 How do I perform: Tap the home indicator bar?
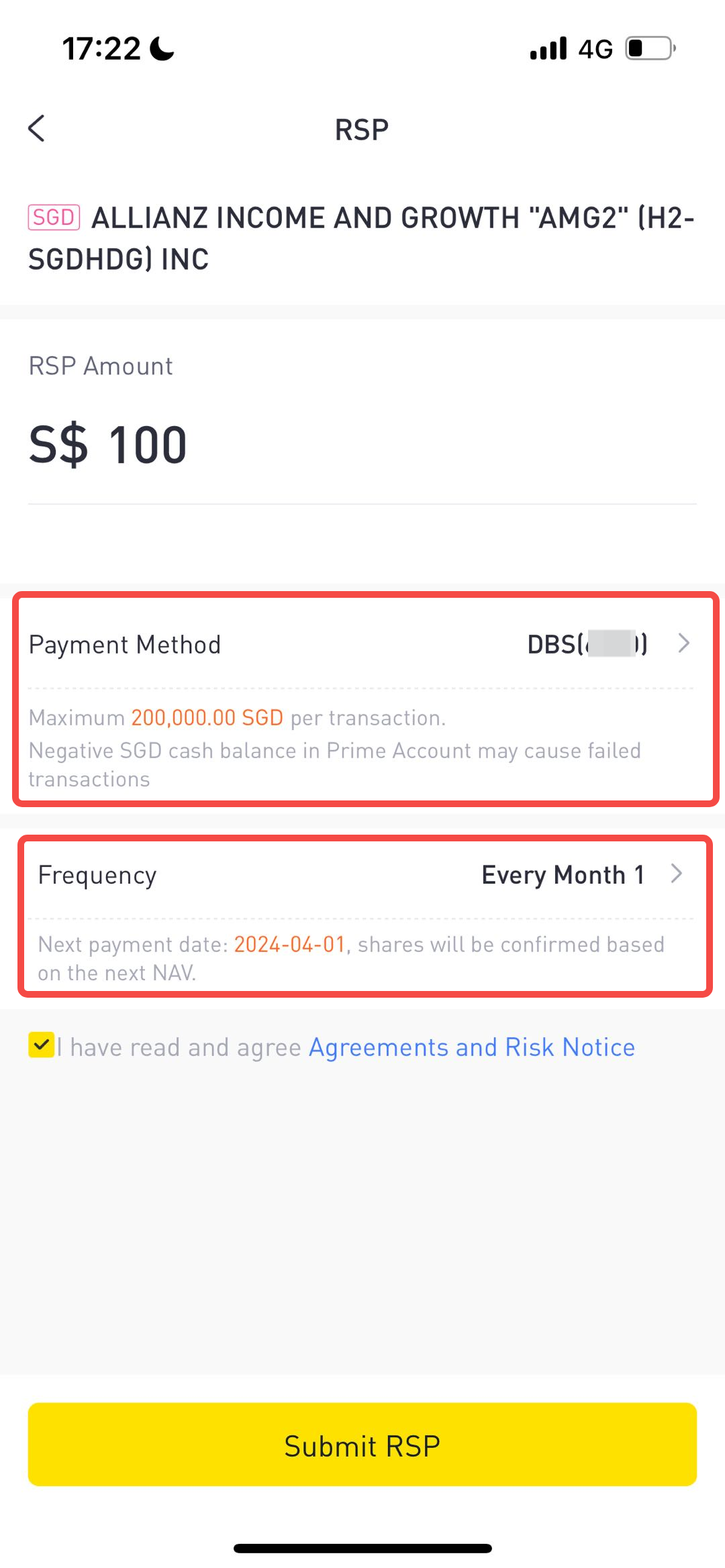pos(362,1549)
